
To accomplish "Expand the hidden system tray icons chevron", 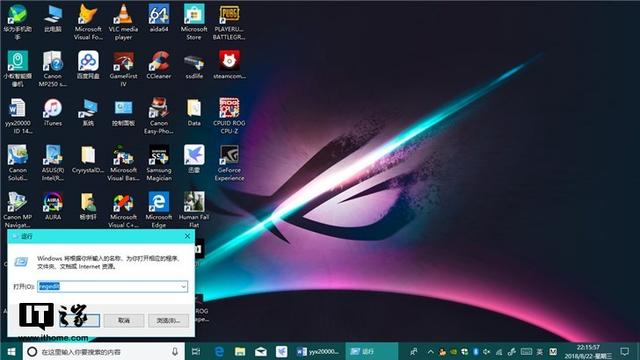I will point(431,351).
